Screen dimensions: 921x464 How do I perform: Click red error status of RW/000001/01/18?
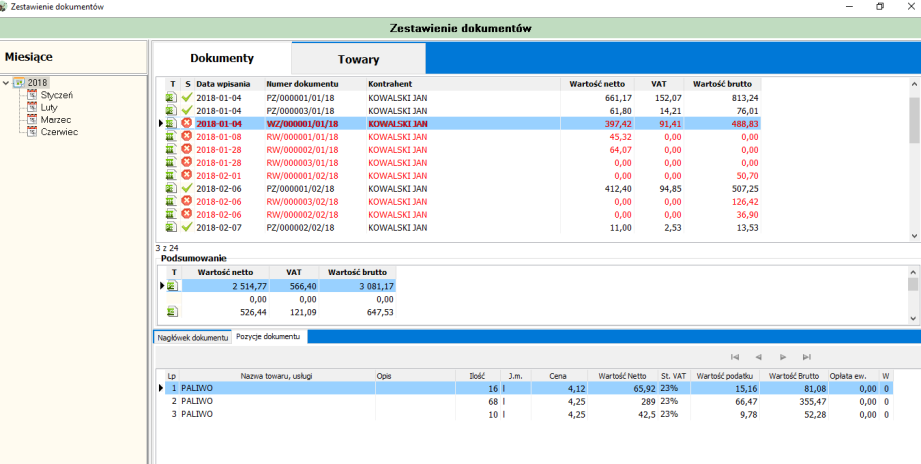(x=187, y=136)
